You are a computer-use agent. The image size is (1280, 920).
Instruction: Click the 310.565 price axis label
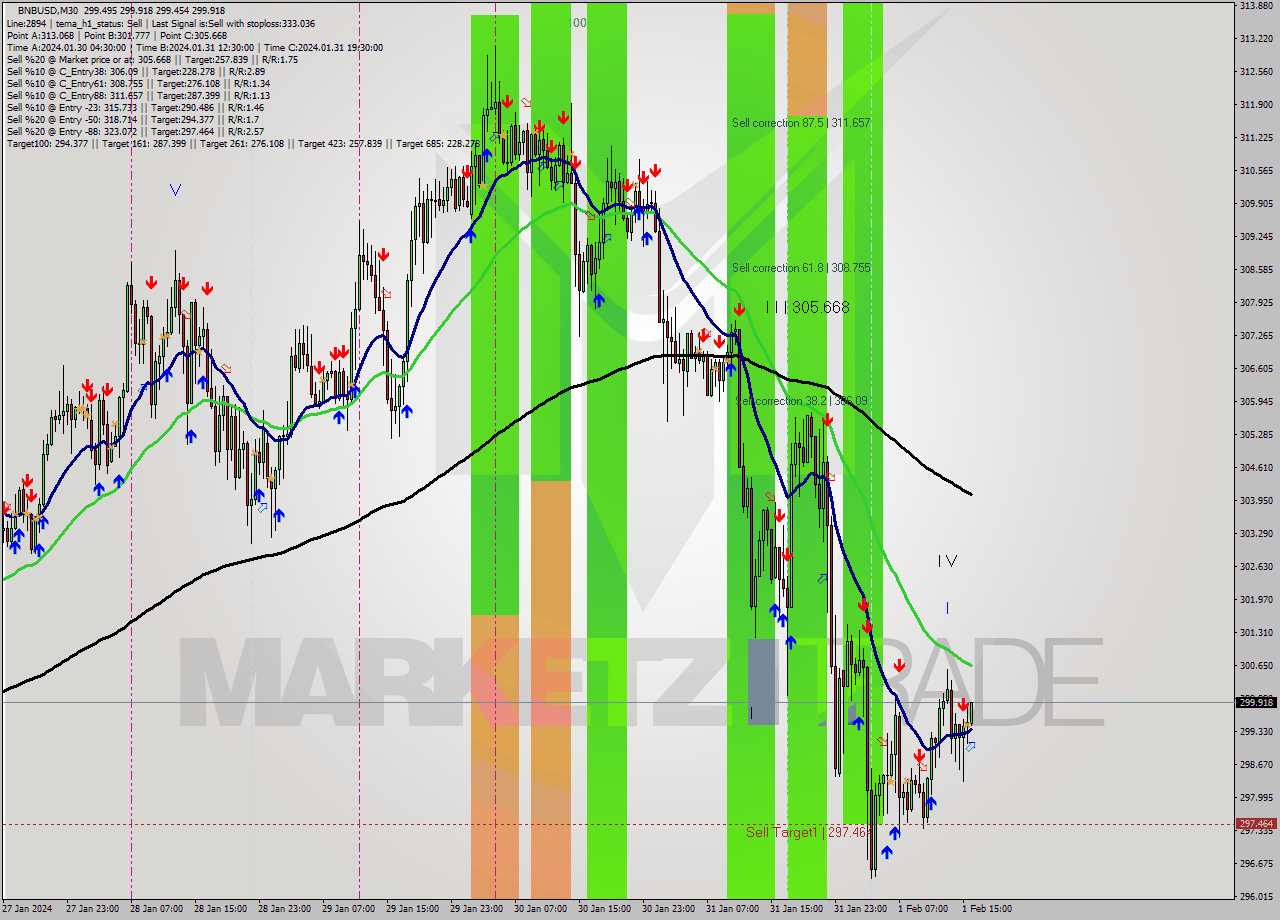click(1256, 170)
